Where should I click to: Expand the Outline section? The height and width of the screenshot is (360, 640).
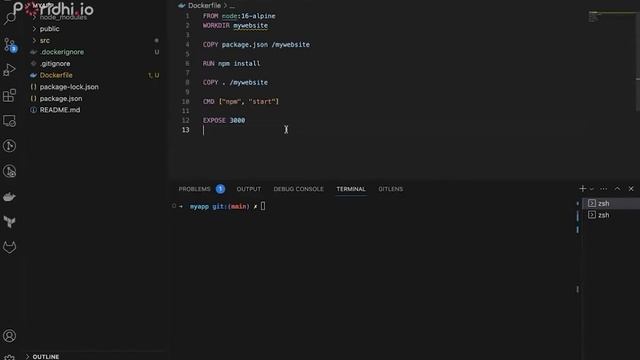(46, 356)
